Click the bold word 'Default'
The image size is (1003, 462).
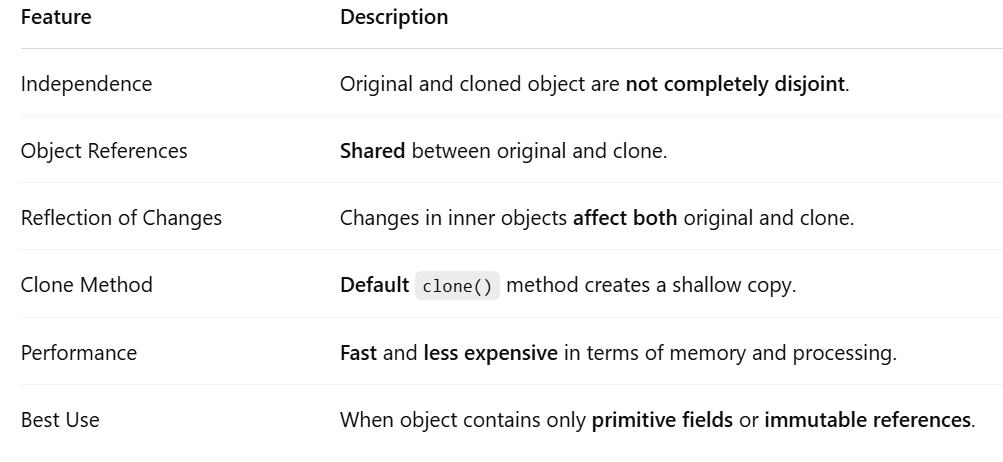click(x=374, y=285)
